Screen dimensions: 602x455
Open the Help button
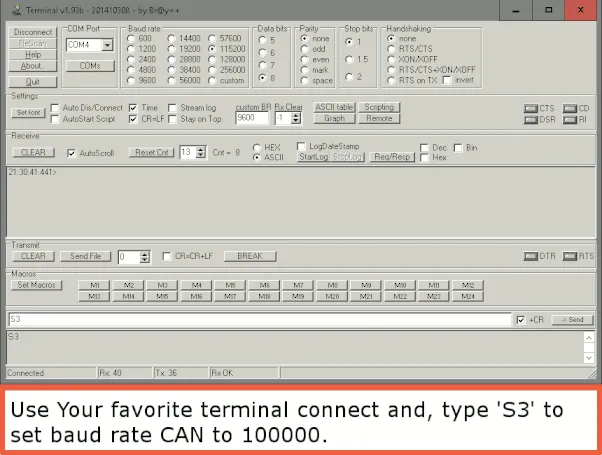coord(33,55)
